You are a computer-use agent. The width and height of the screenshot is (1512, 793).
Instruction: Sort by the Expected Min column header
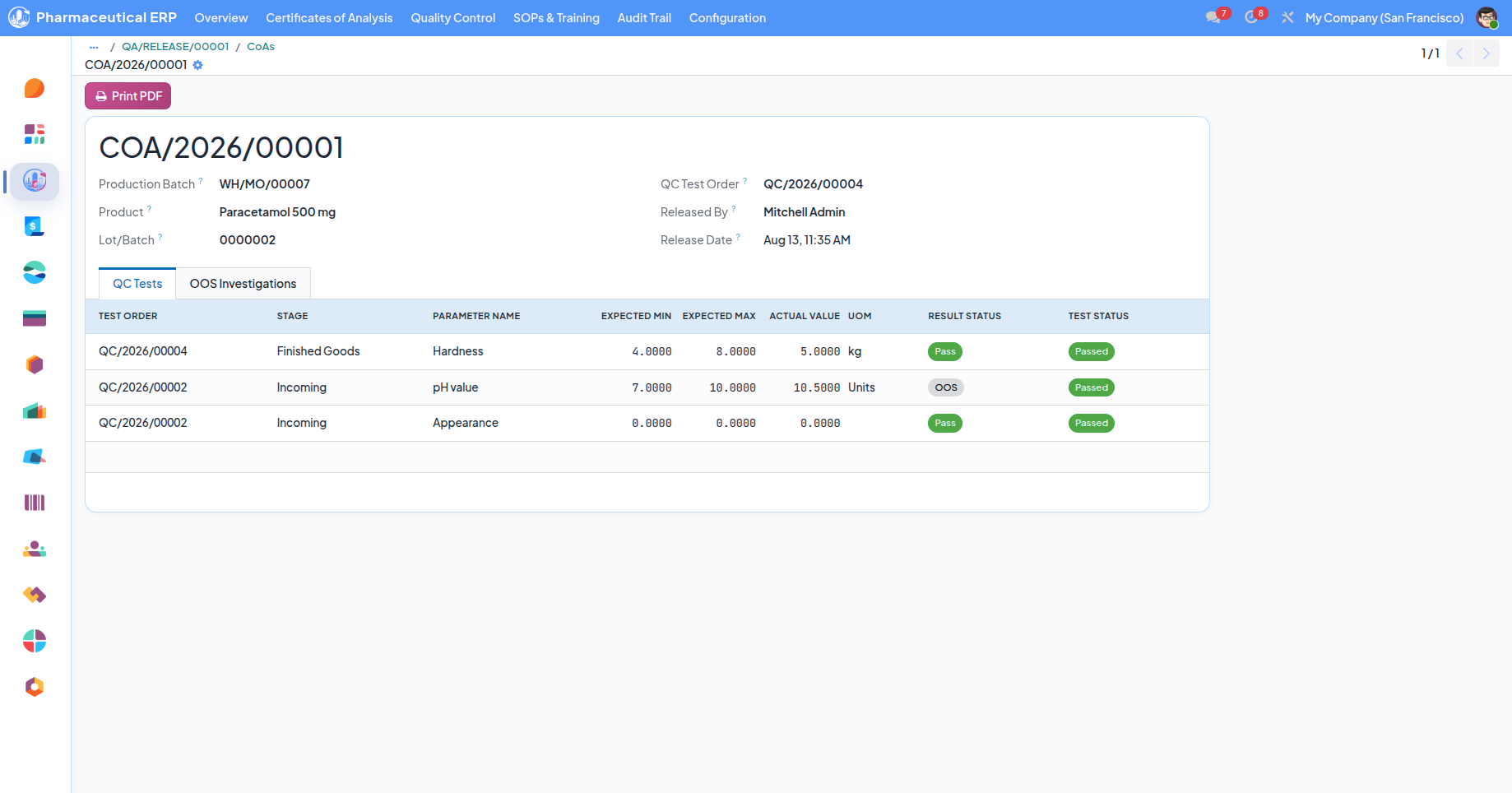pos(636,316)
